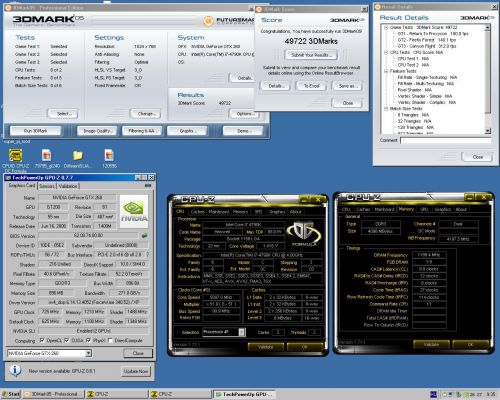The width and height of the screenshot is (500, 400).
Task: Click the Result Details scrollbar up arrow
Action: pos(488,28)
